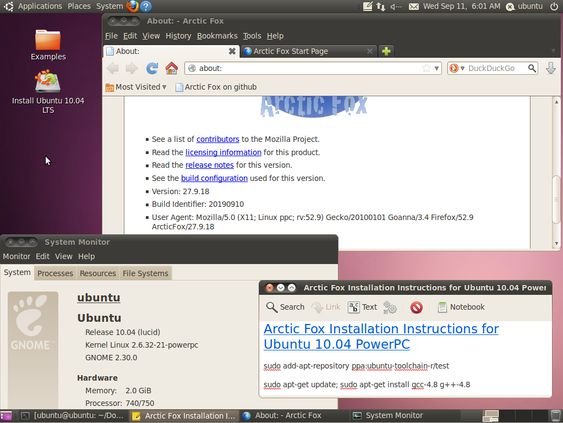
Task: Switch to Arctic Fox Start Page tab
Action: tap(309, 51)
